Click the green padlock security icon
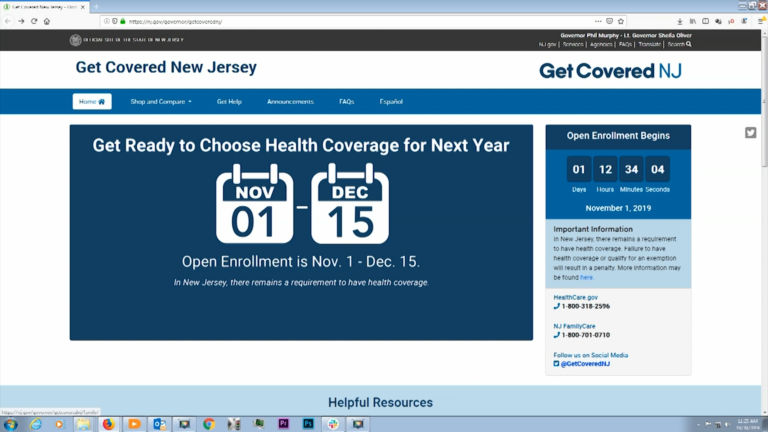Viewport: 768px width, 432px height. coord(123,22)
